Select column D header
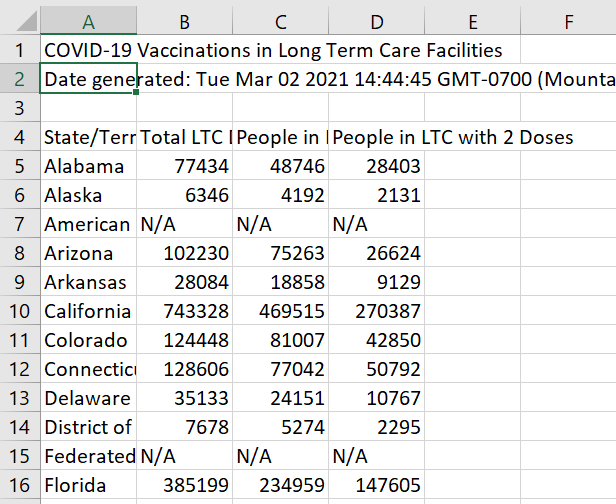The height and width of the screenshot is (504, 616). (x=377, y=21)
